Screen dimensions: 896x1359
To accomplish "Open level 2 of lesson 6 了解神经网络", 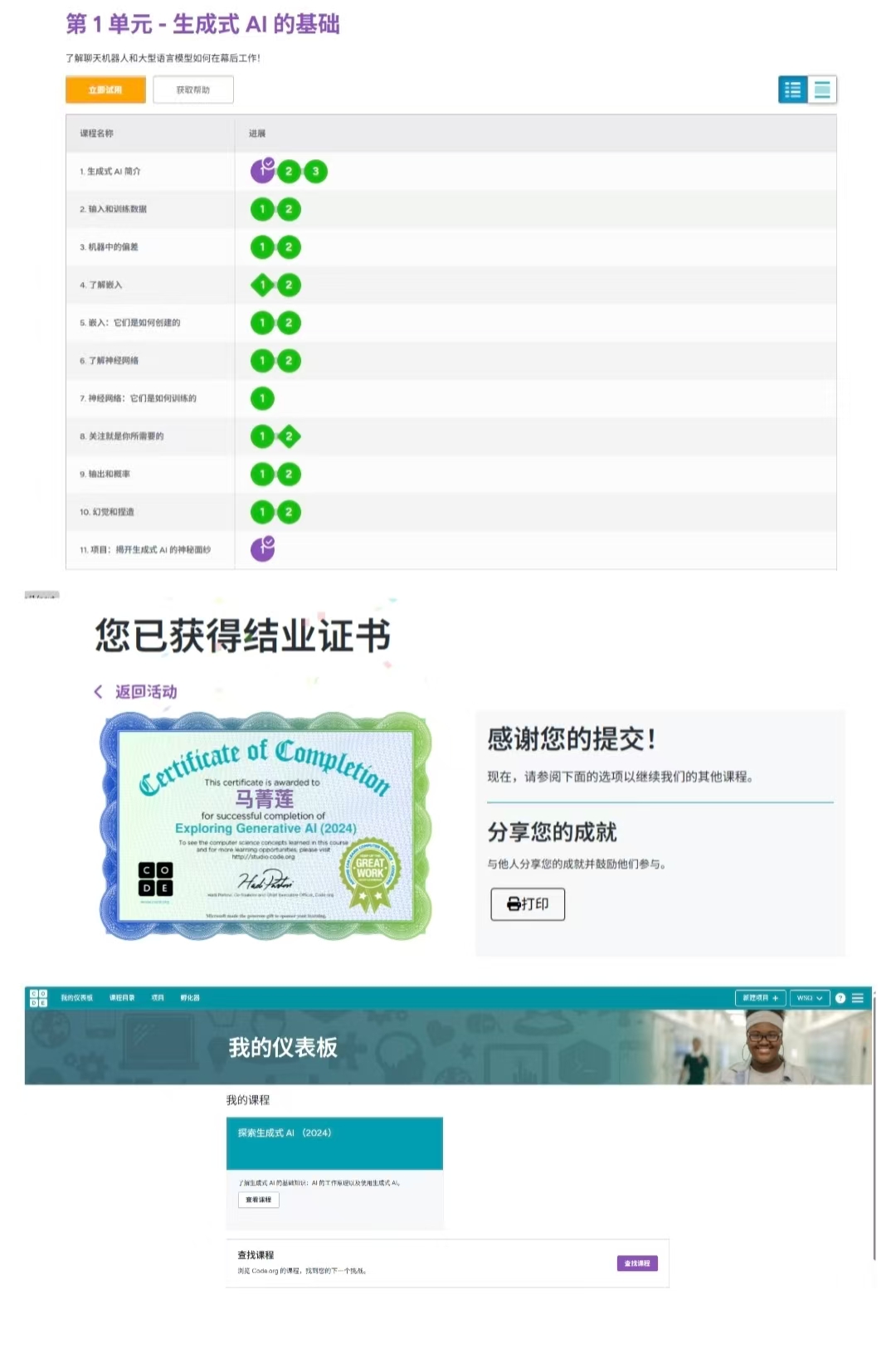I will pyautogui.click(x=289, y=361).
